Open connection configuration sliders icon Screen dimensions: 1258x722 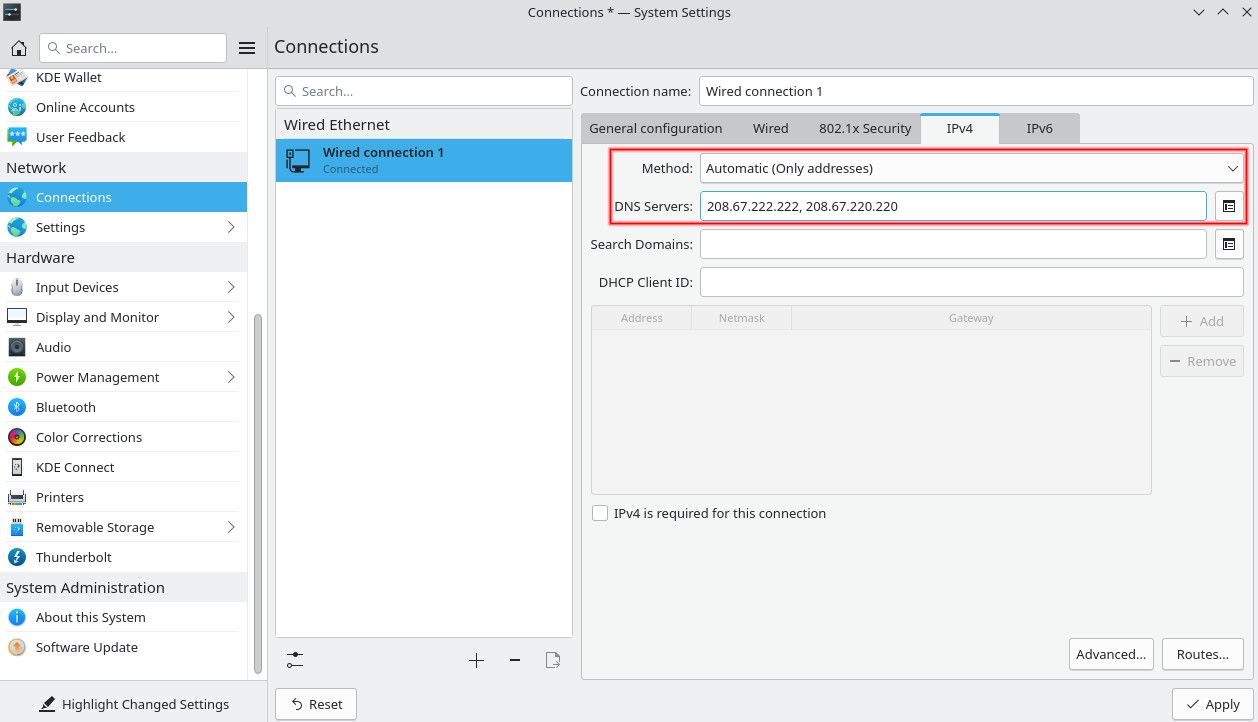tap(295, 660)
